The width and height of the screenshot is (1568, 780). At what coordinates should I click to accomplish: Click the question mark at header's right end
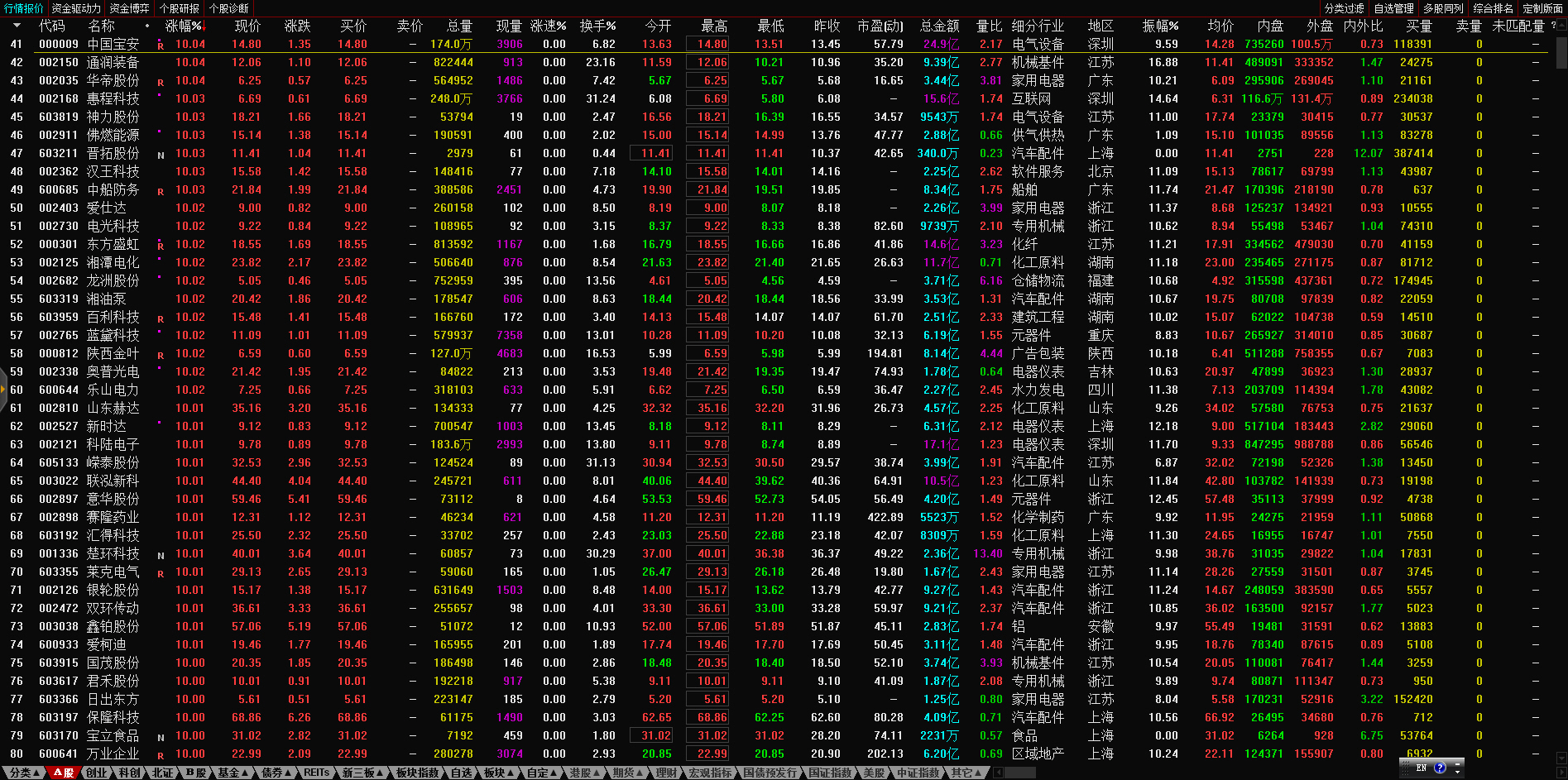pos(1552,26)
